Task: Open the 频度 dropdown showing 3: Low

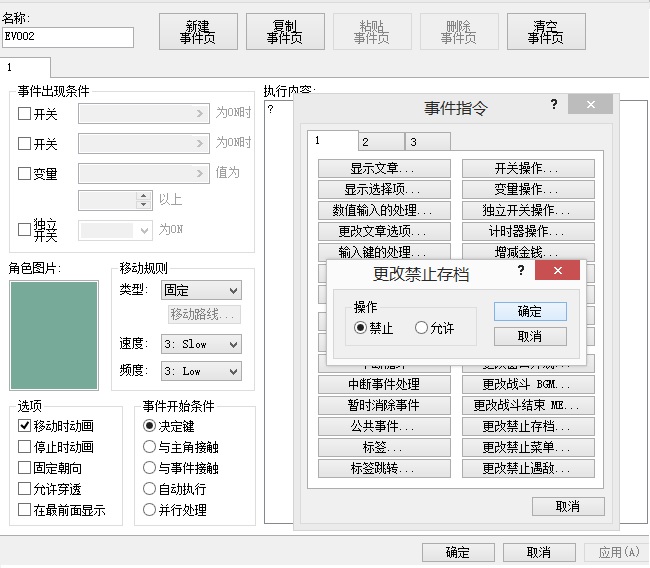Action: [201, 371]
